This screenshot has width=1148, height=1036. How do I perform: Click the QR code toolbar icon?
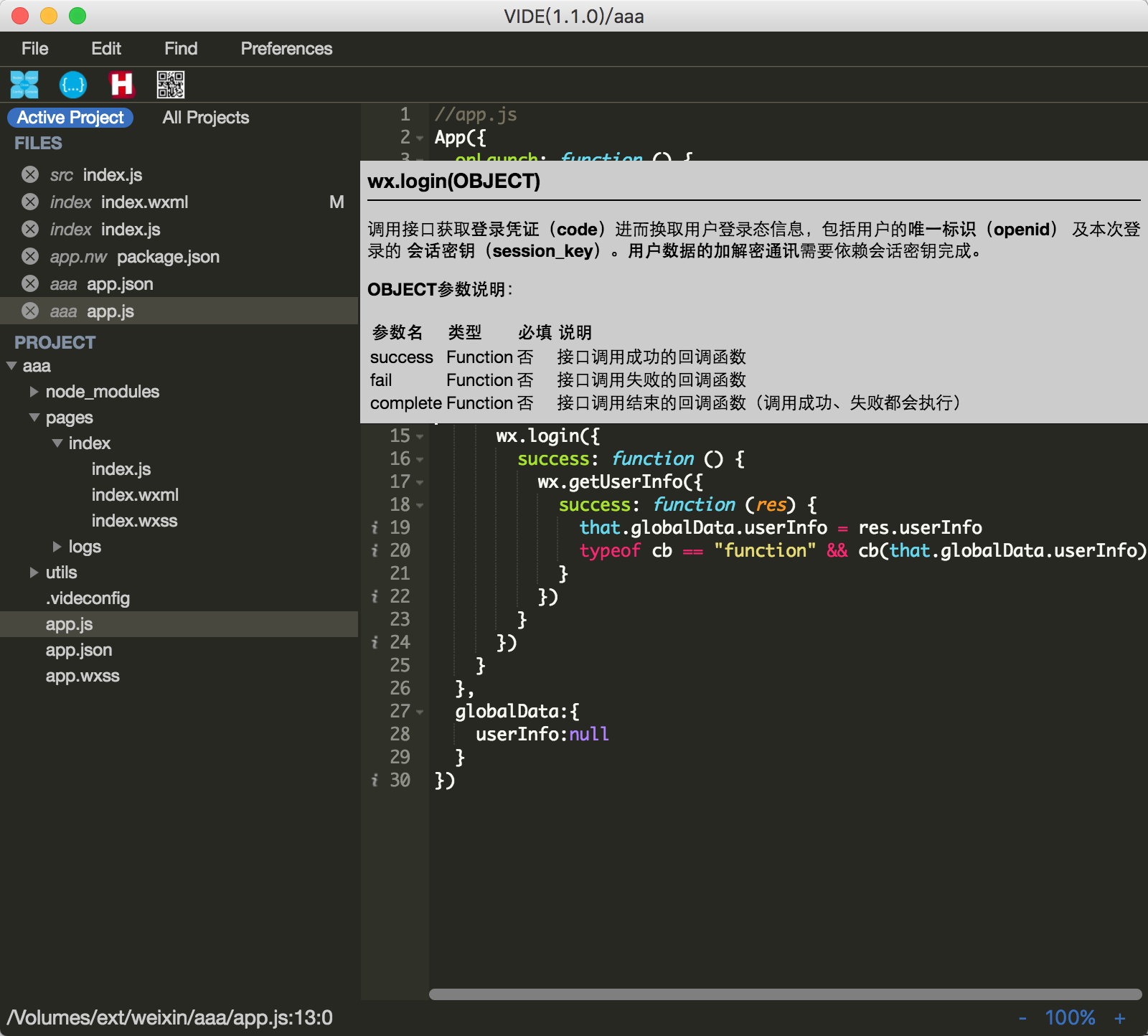pos(171,85)
